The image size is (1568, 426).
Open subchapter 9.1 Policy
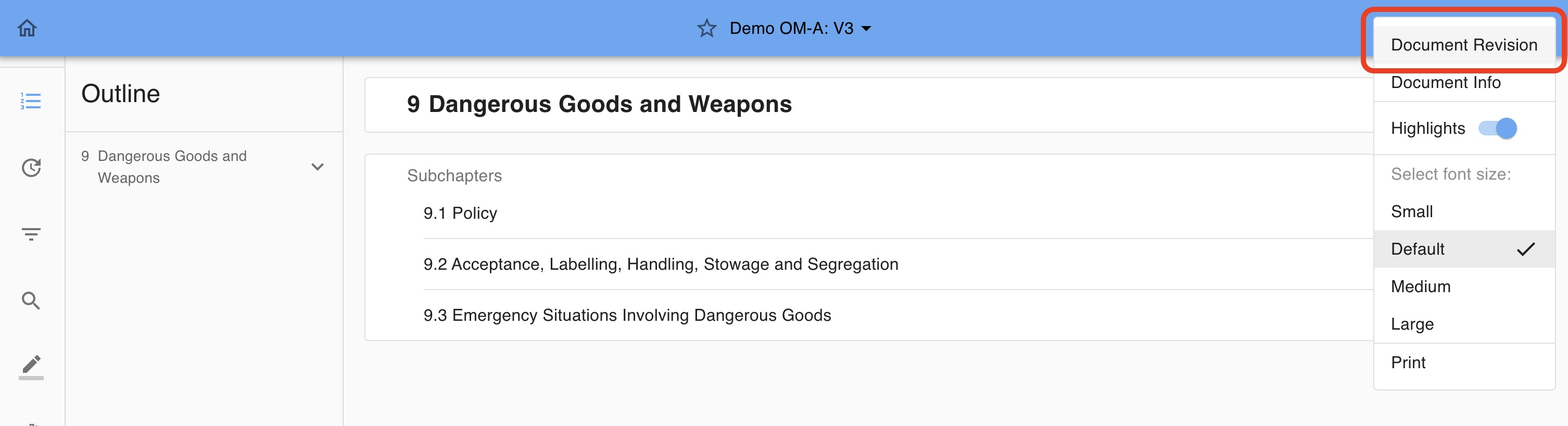pos(460,213)
